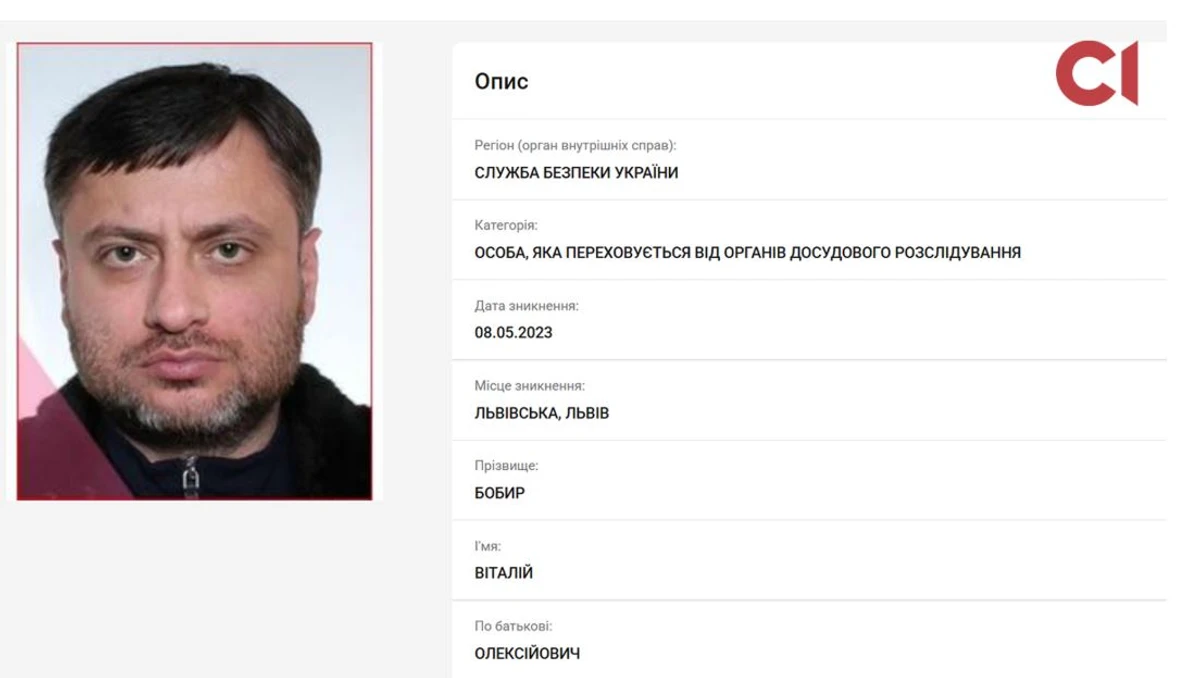1200x678 pixels.
Task: Select the 'ЛЬВІВСЬКА, ЛЬВІВ' location value
Action: (541, 413)
